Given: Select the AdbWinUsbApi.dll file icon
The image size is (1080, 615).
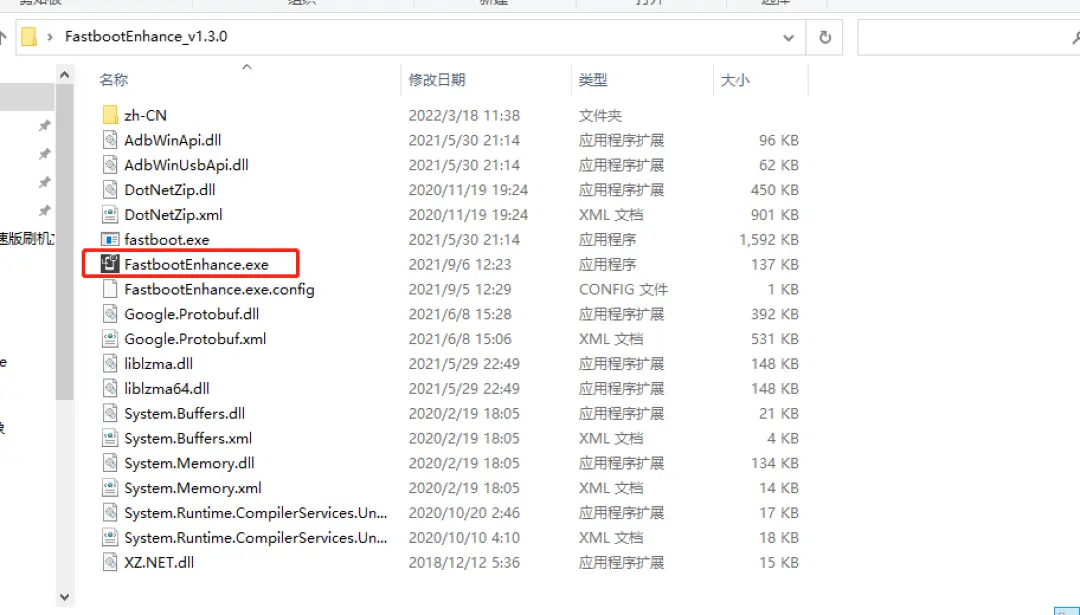Looking at the screenshot, I should pos(110,165).
